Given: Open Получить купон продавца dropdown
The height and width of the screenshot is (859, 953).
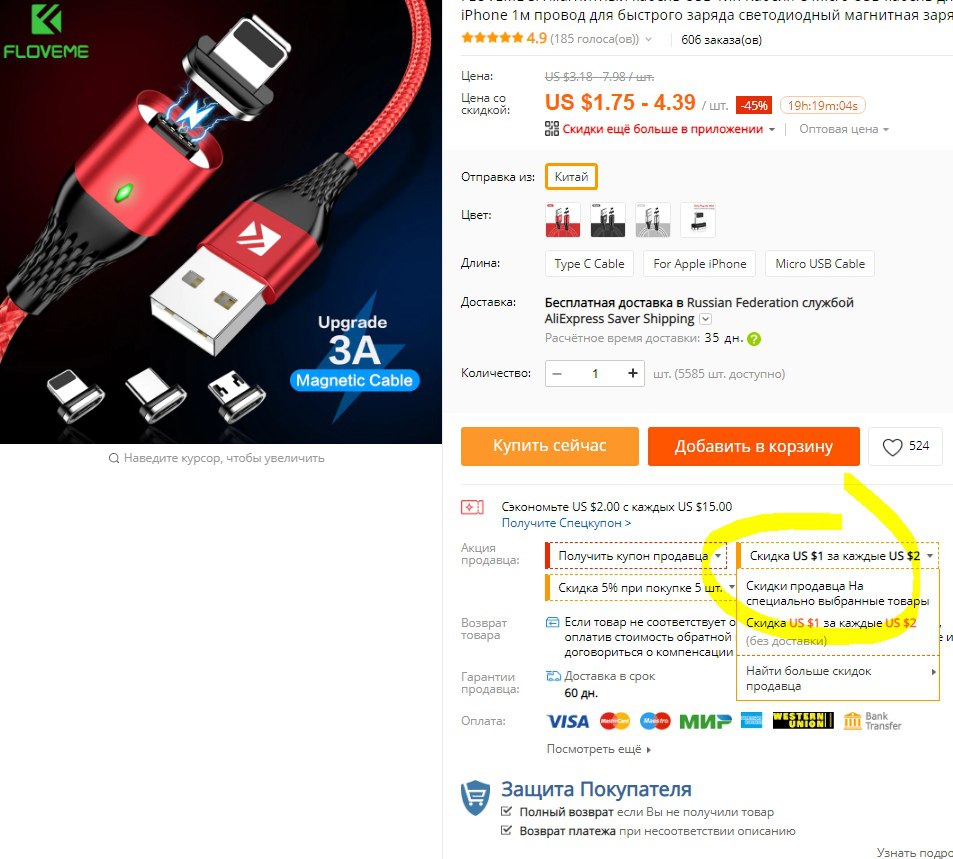Looking at the screenshot, I should tap(636, 556).
